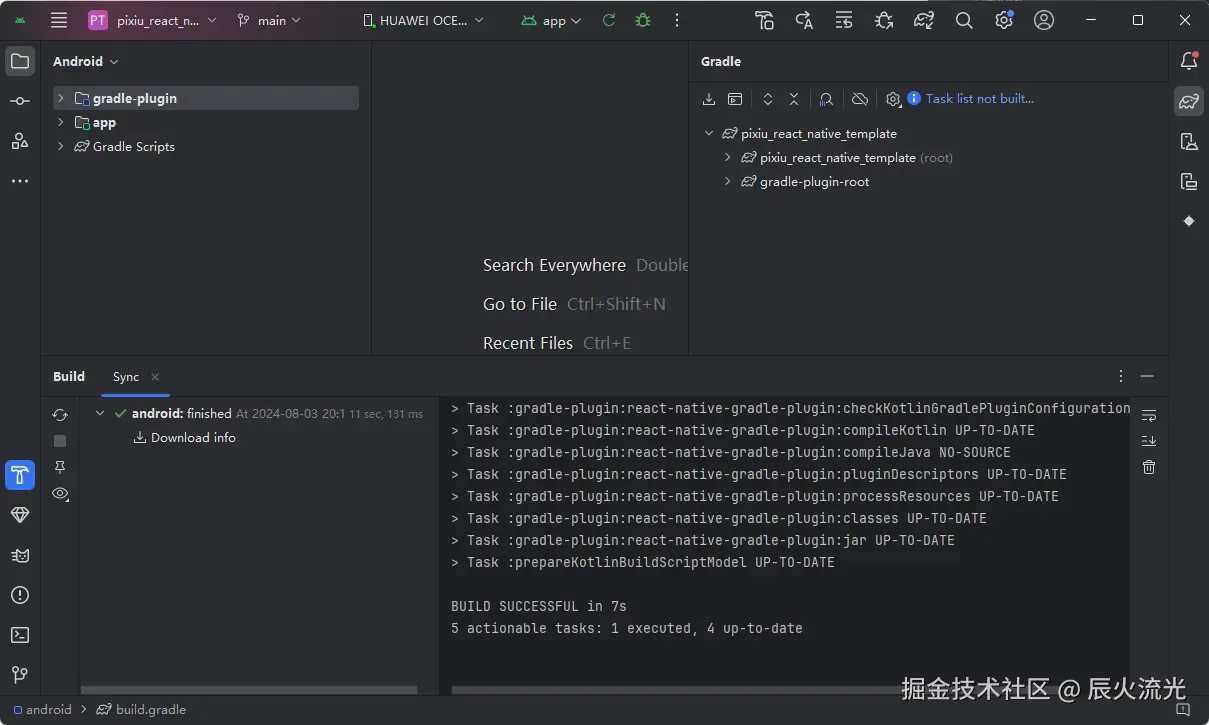Collapse the android: finished build node
Screen dimensions: 1209x725
click(x=100, y=413)
